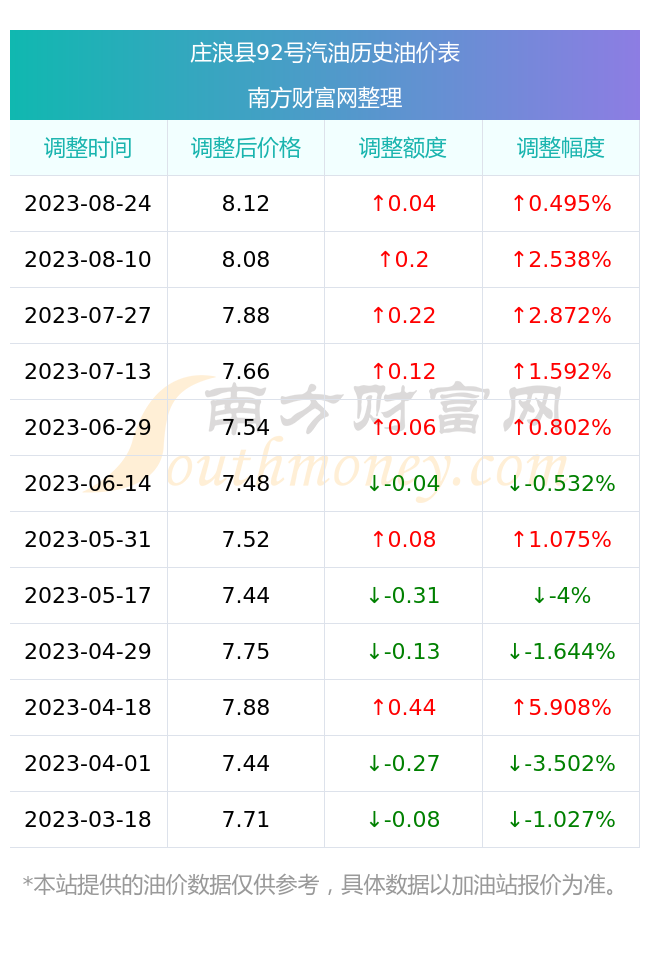Click the ↑5.908% percentage cell
Viewport: 650px width, 980px height.
[x=561, y=707]
